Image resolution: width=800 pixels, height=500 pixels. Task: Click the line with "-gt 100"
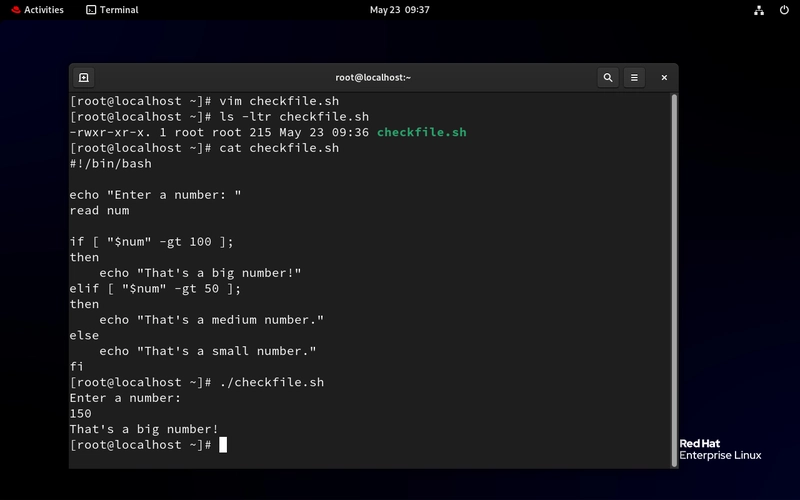click(x=152, y=242)
